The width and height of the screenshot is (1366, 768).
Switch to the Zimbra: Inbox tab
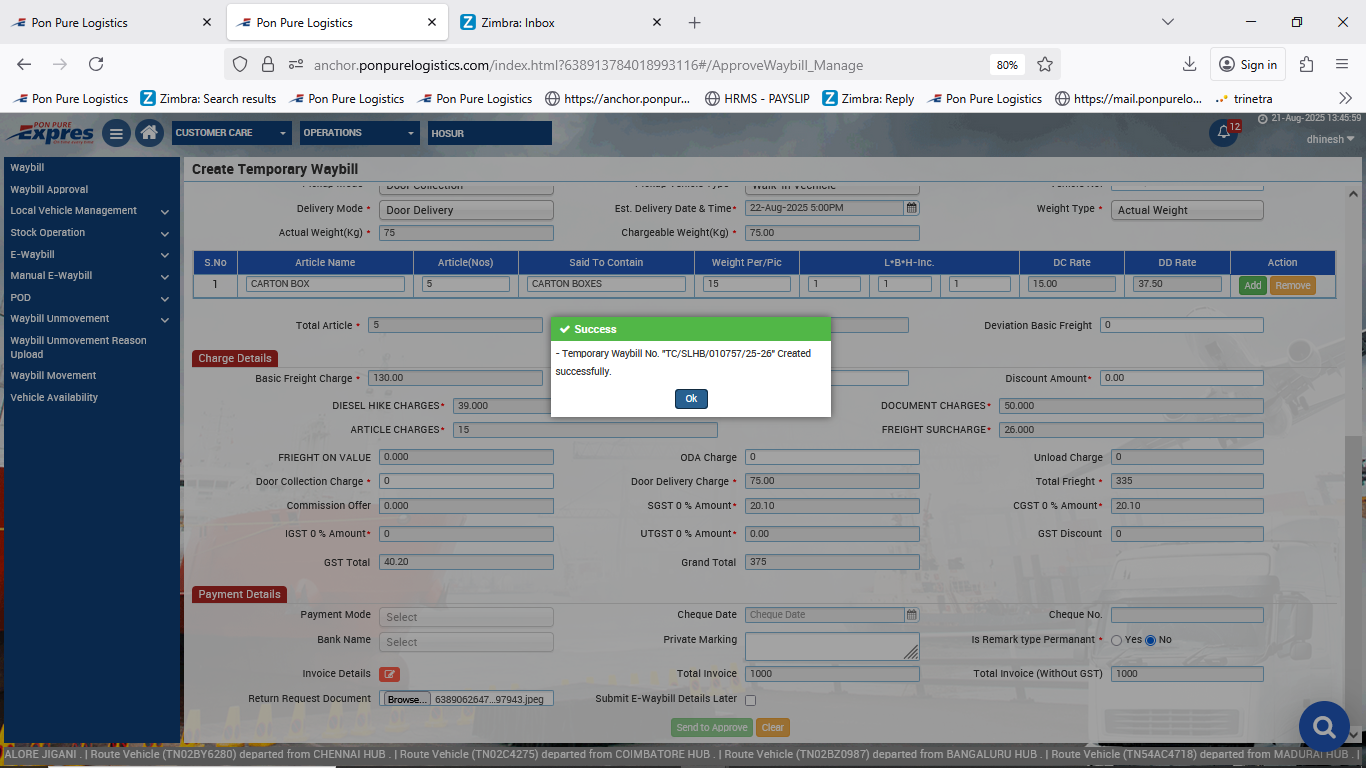pos(550,22)
